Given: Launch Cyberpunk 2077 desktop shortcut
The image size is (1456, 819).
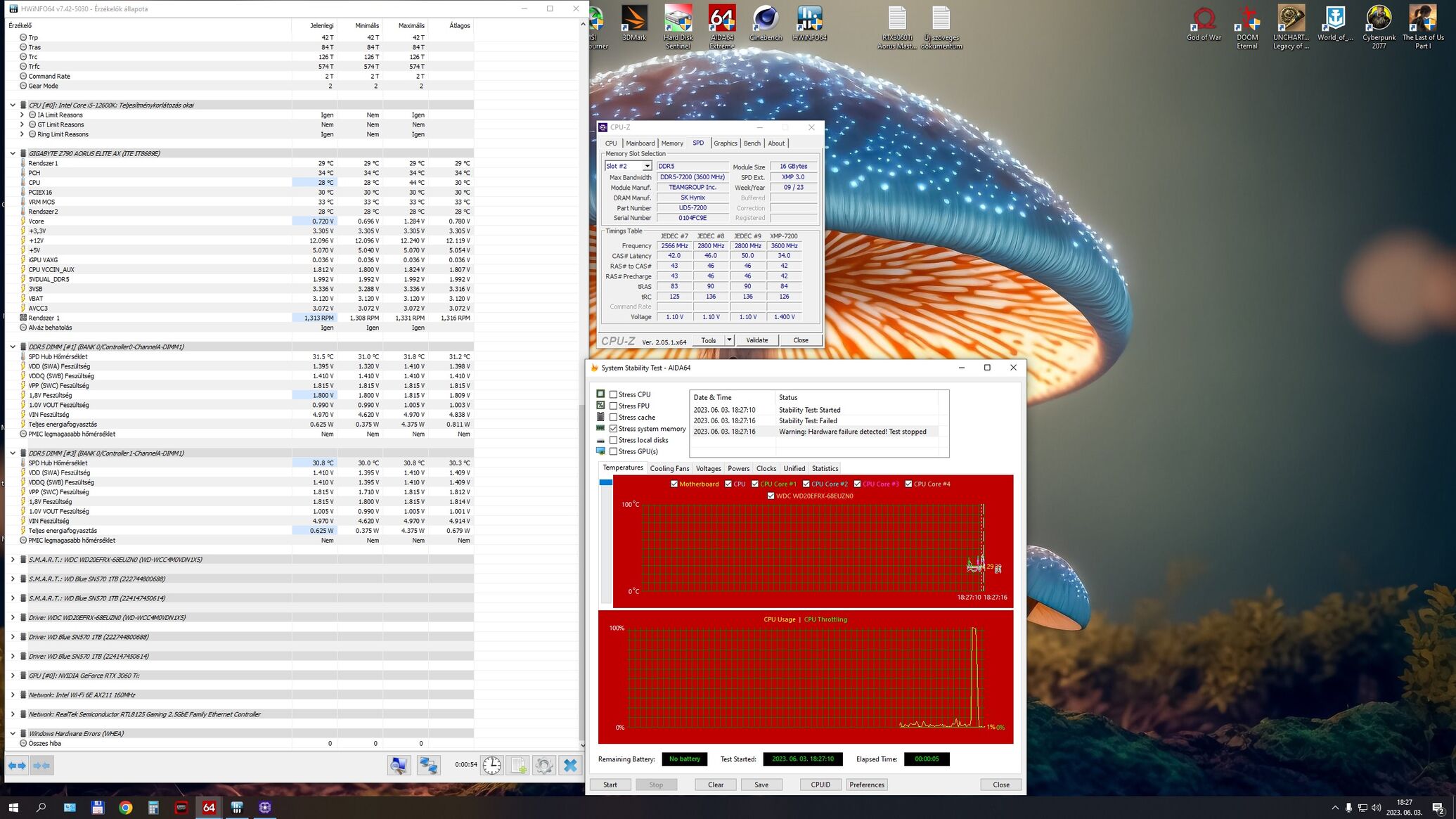Looking at the screenshot, I should pos(1379,27).
